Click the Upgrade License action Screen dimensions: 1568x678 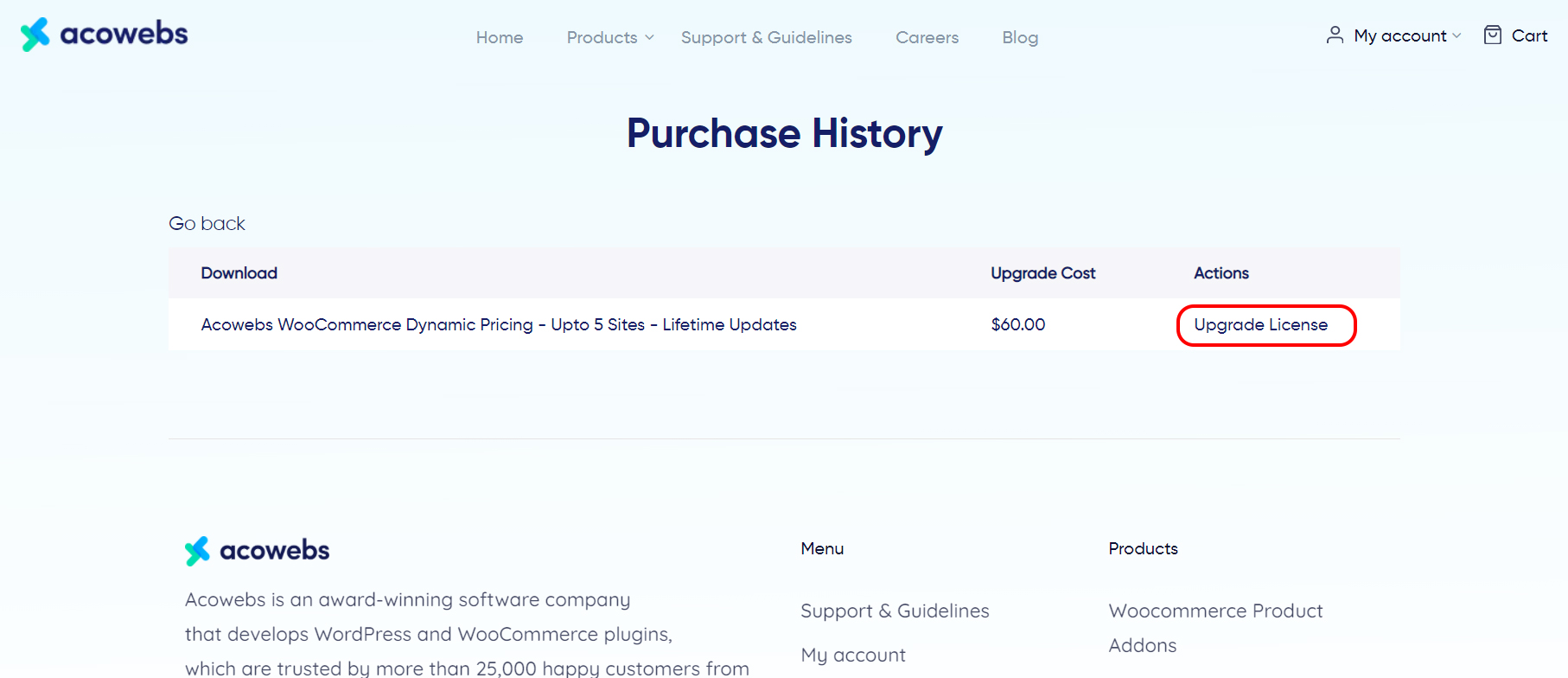click(x=1260, y=324)
